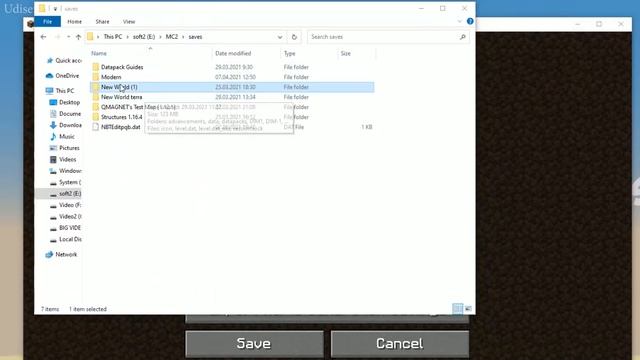Viewport: 640px width, 360px height.
Task: Click the 'MC2' breadcrumb
Action: coord(172,37)
